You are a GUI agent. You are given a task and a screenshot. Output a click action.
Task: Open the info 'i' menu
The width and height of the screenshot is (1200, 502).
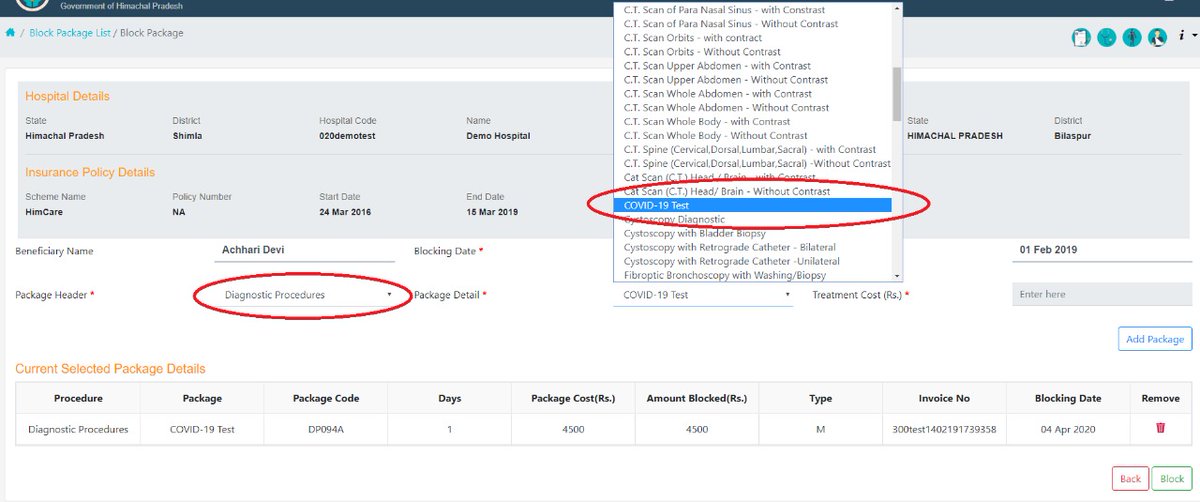[1180, 37]
